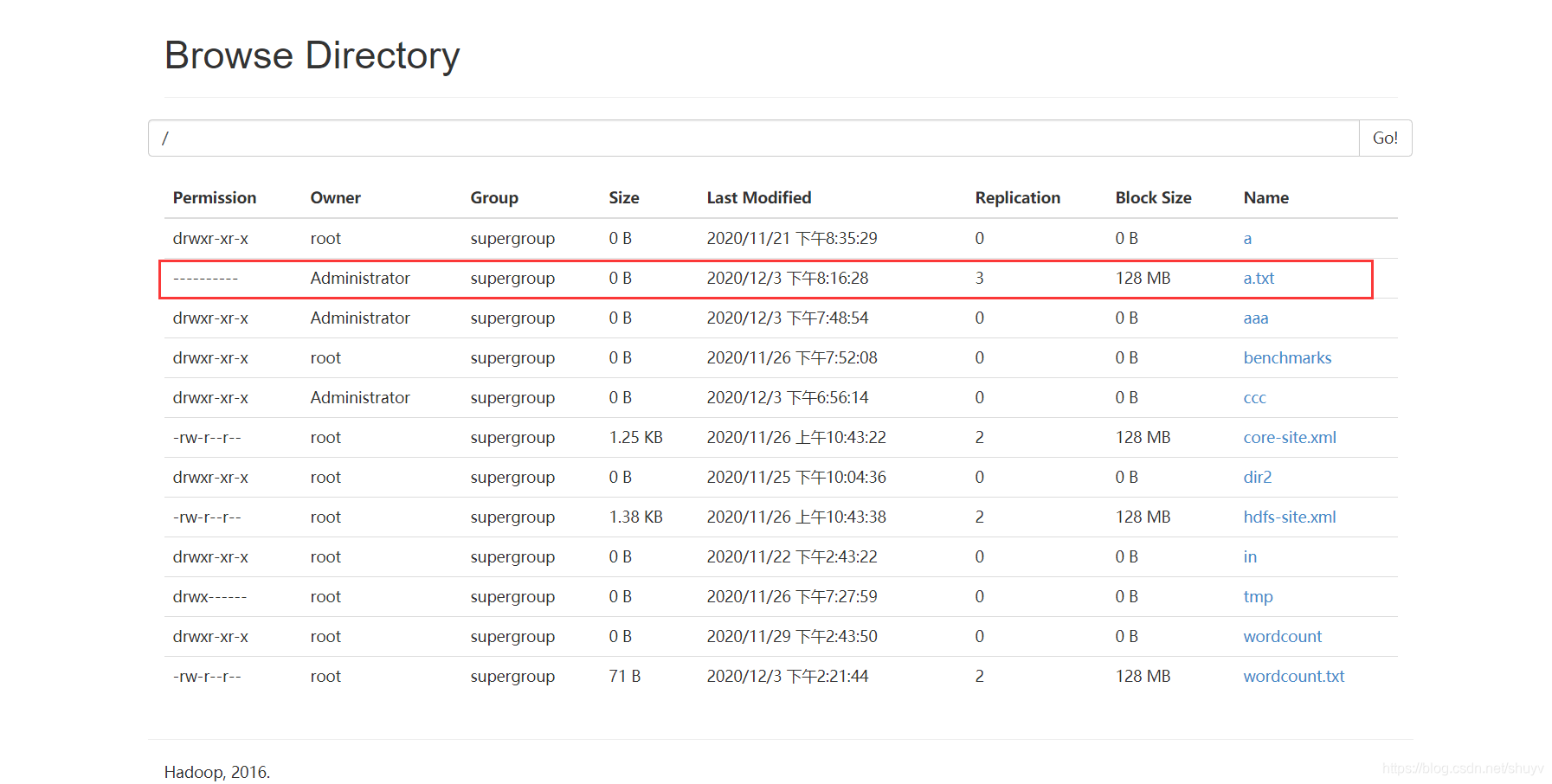Open the hdfs-site.xml file link
The image size is (1552, 784).
(1290, 517)
